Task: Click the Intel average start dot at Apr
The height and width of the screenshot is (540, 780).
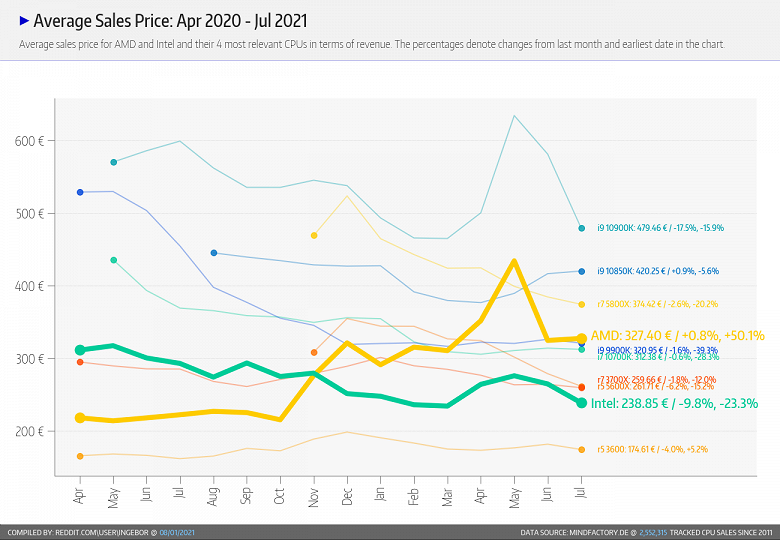Action: pyautogui.click(x=80, y=350)
